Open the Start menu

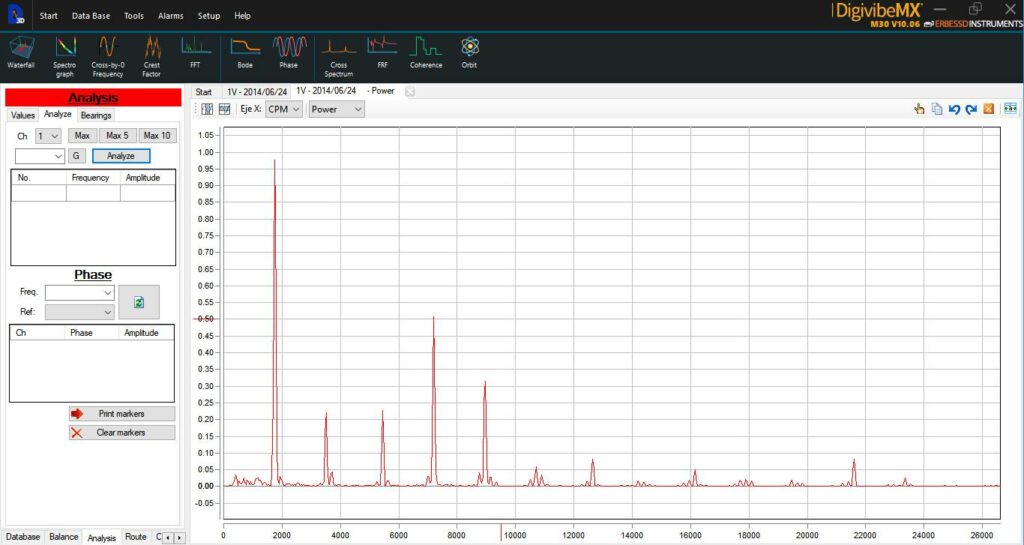click(x=48, y=16)
